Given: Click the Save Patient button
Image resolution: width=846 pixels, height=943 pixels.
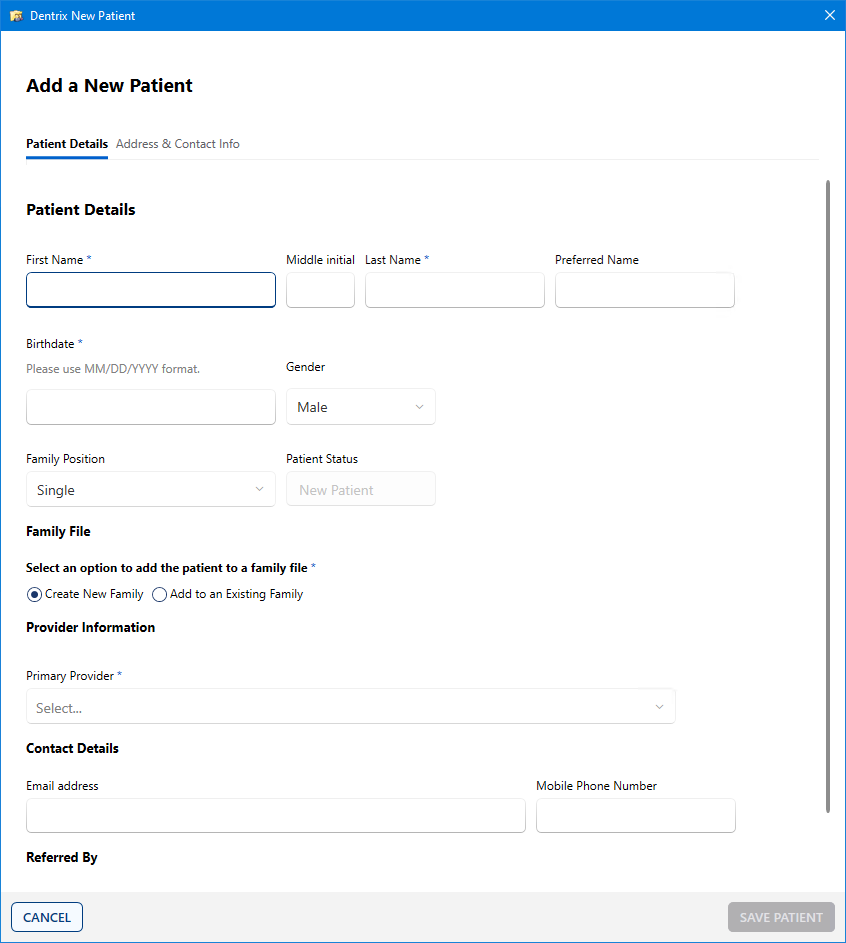Looking at the screenshot, I should tap(780, 917).
